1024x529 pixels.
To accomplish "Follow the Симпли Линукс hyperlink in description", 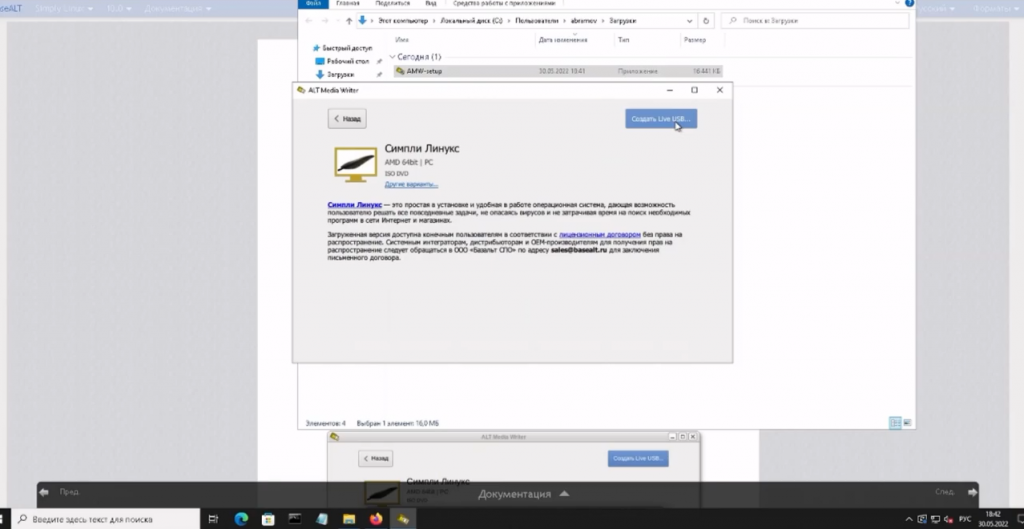I will (x=355, y=204).
